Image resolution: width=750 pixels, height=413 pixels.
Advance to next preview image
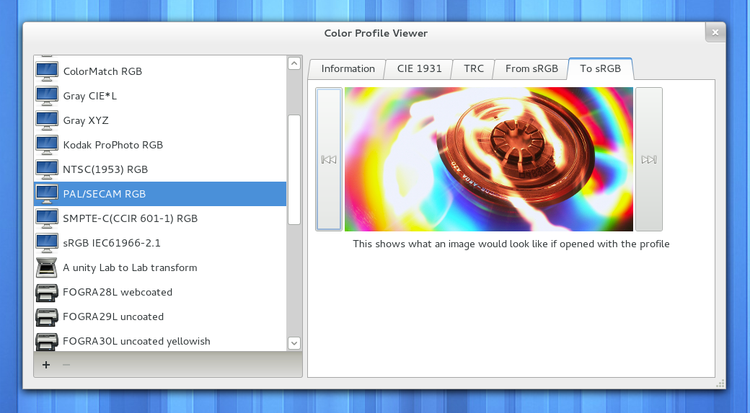[649, 159]
